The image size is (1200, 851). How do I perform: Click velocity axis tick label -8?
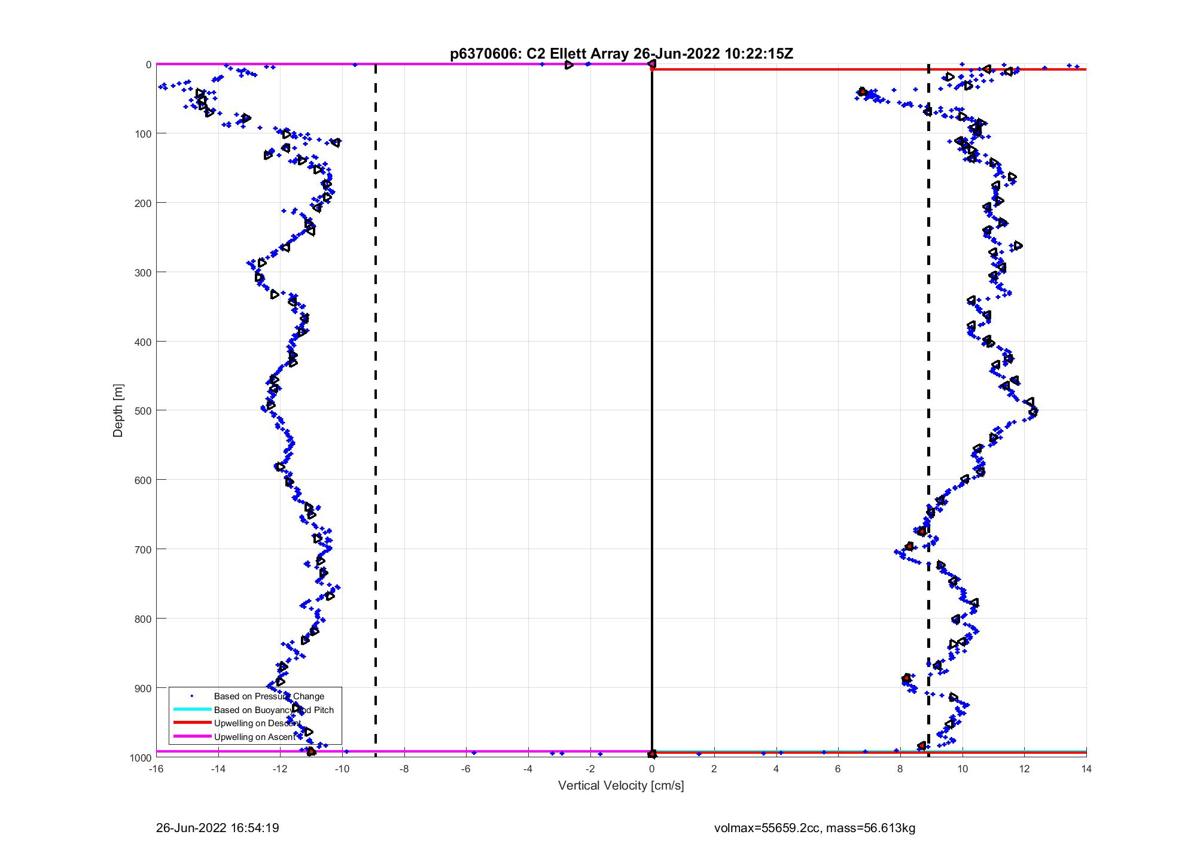click(404, 769)
